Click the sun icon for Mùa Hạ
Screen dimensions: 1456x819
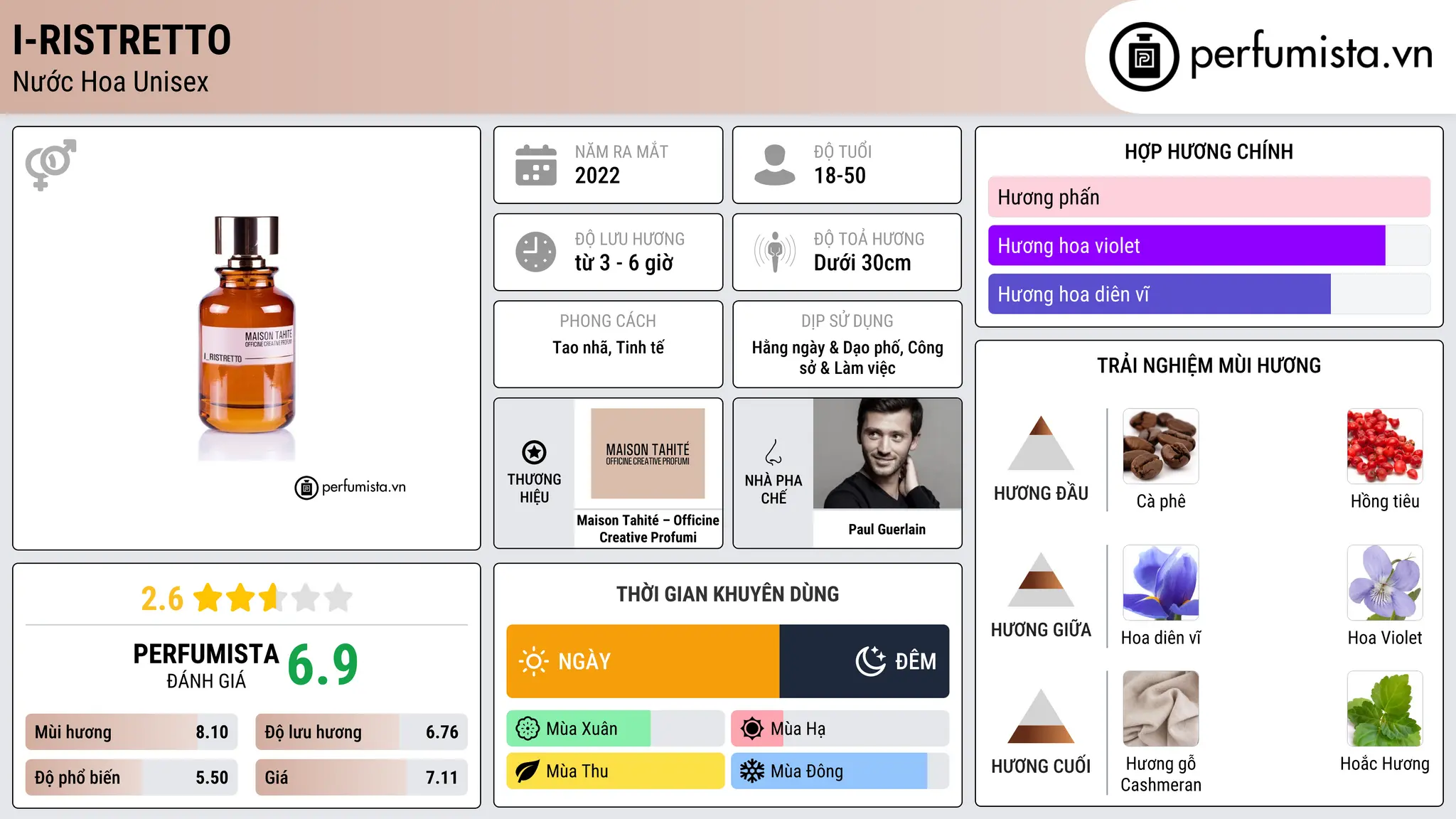coord(752,729)
